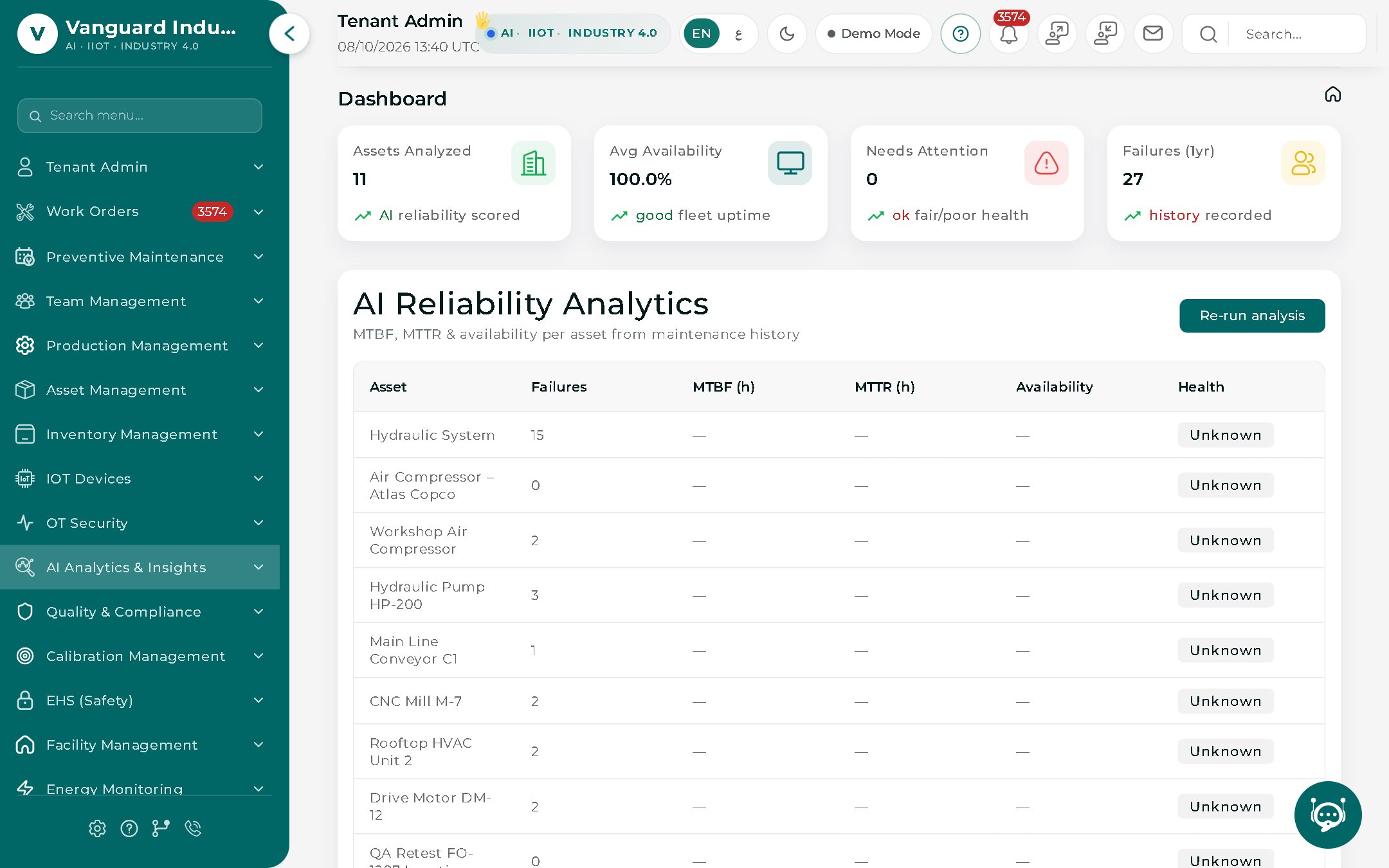Click the Needs Attention warning icon
The width and height of the screenshot is (1389, 868).
coord(1046,163)
